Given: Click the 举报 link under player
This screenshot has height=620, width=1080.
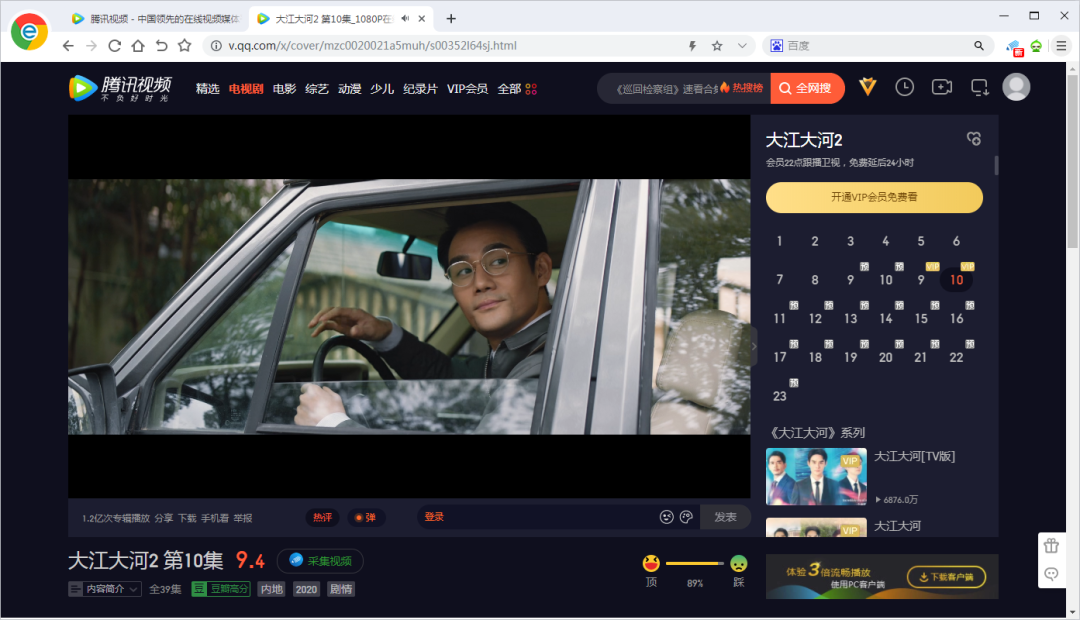Looking at the screenshot, I should 243,518.
